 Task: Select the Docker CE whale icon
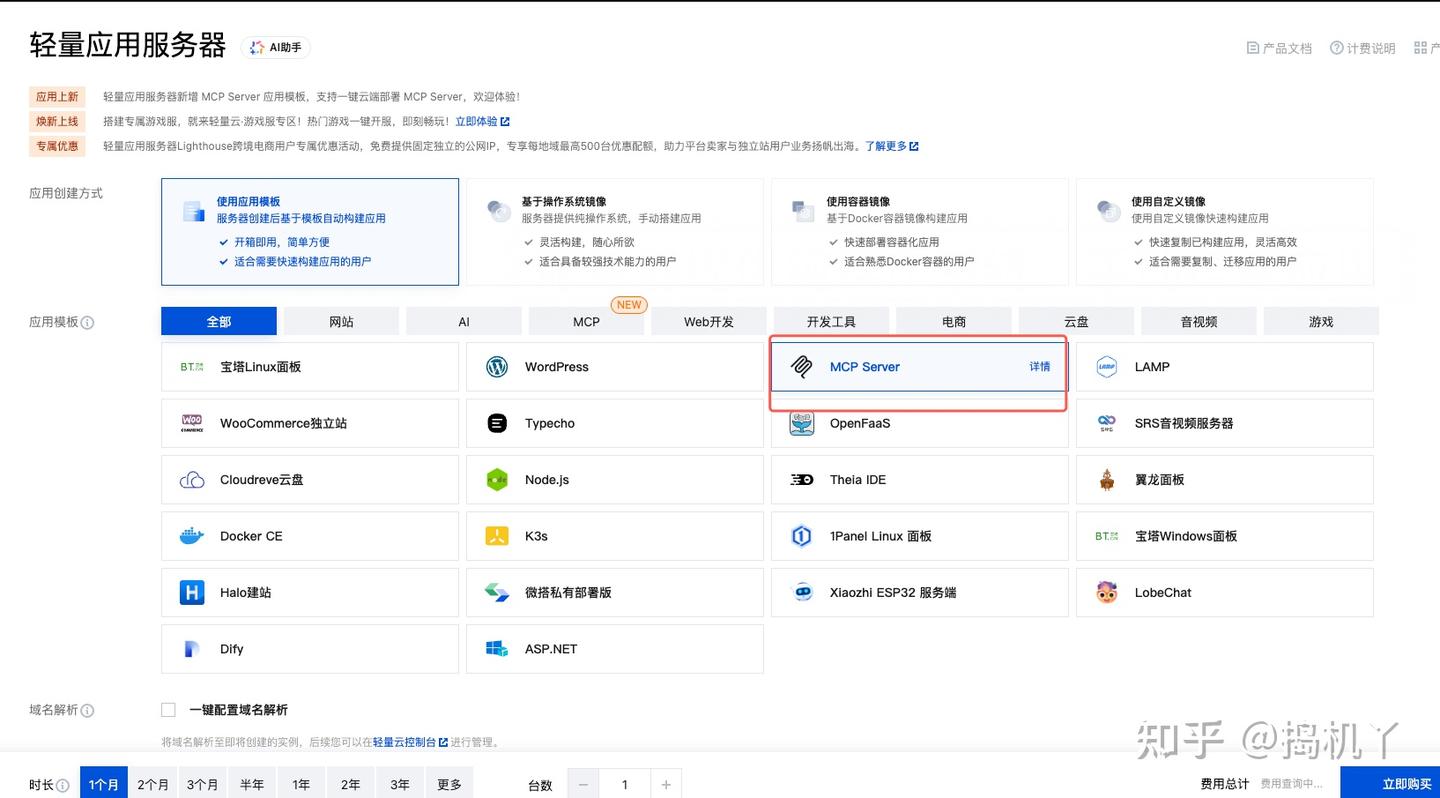[192, 536]
